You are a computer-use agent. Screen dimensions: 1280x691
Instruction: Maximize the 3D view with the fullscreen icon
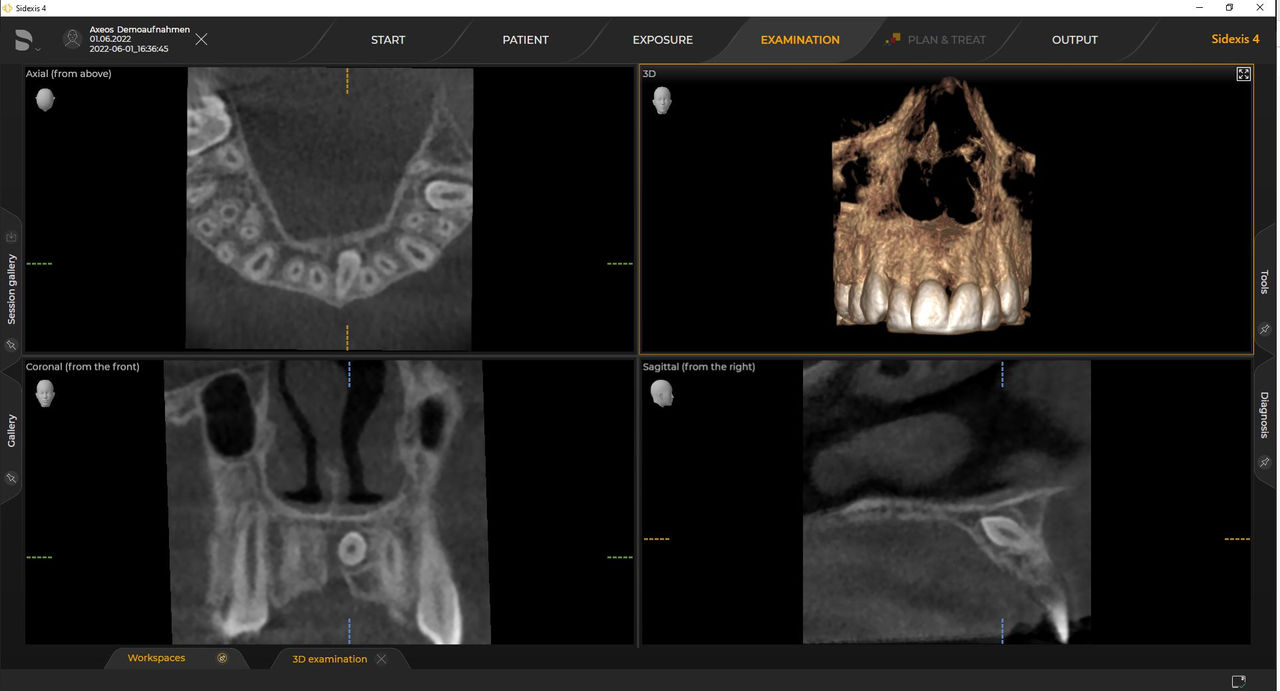point(1243,73)
